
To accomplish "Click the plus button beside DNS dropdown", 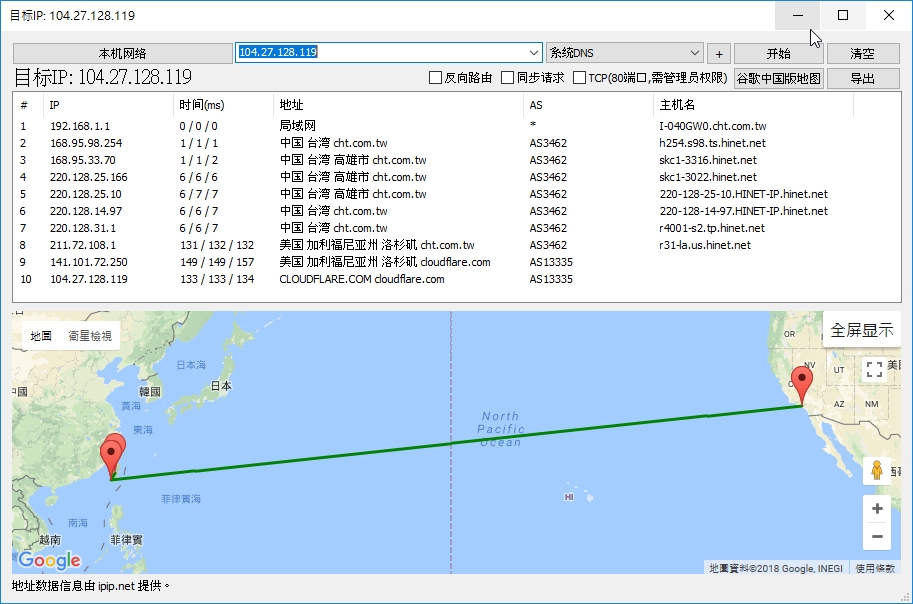I will pyautogui.click(x=719, y=54).
